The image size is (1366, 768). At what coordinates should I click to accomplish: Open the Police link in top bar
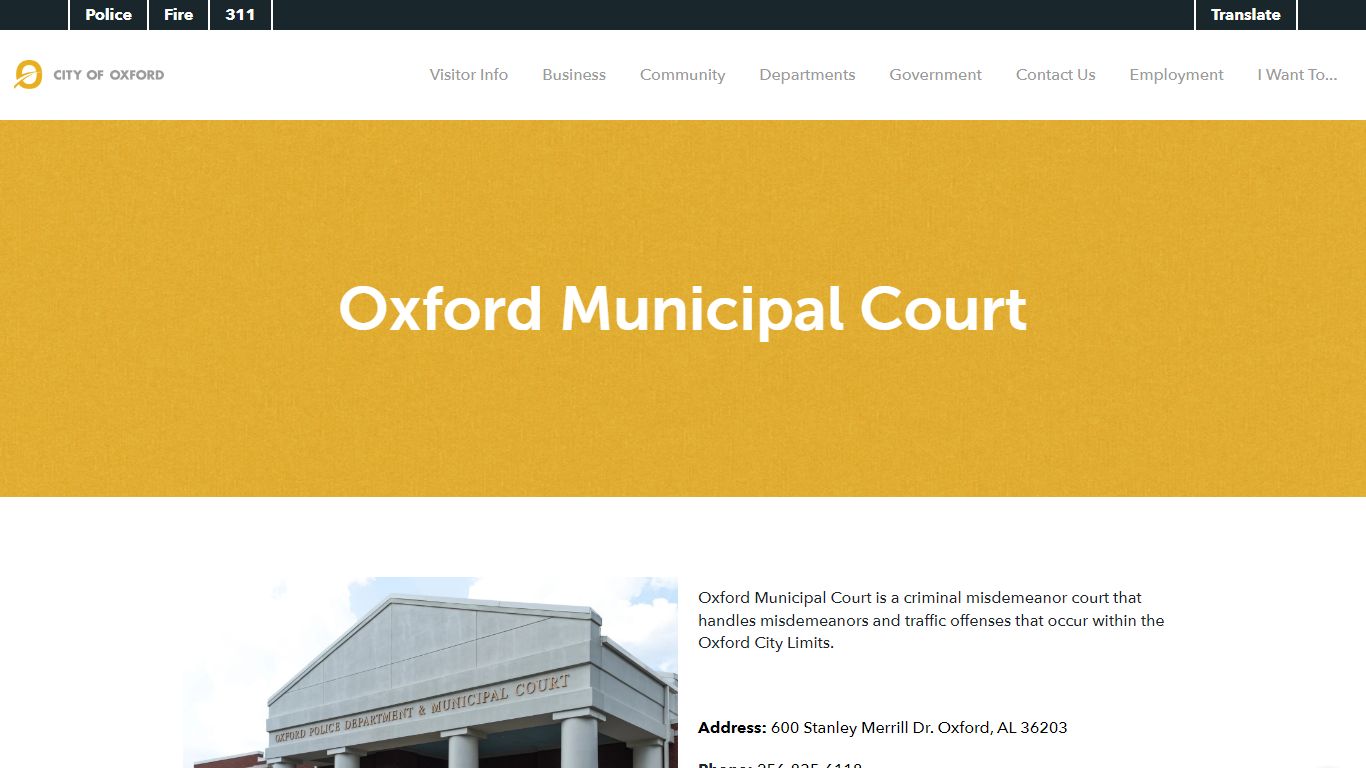(x=108, y=15)
